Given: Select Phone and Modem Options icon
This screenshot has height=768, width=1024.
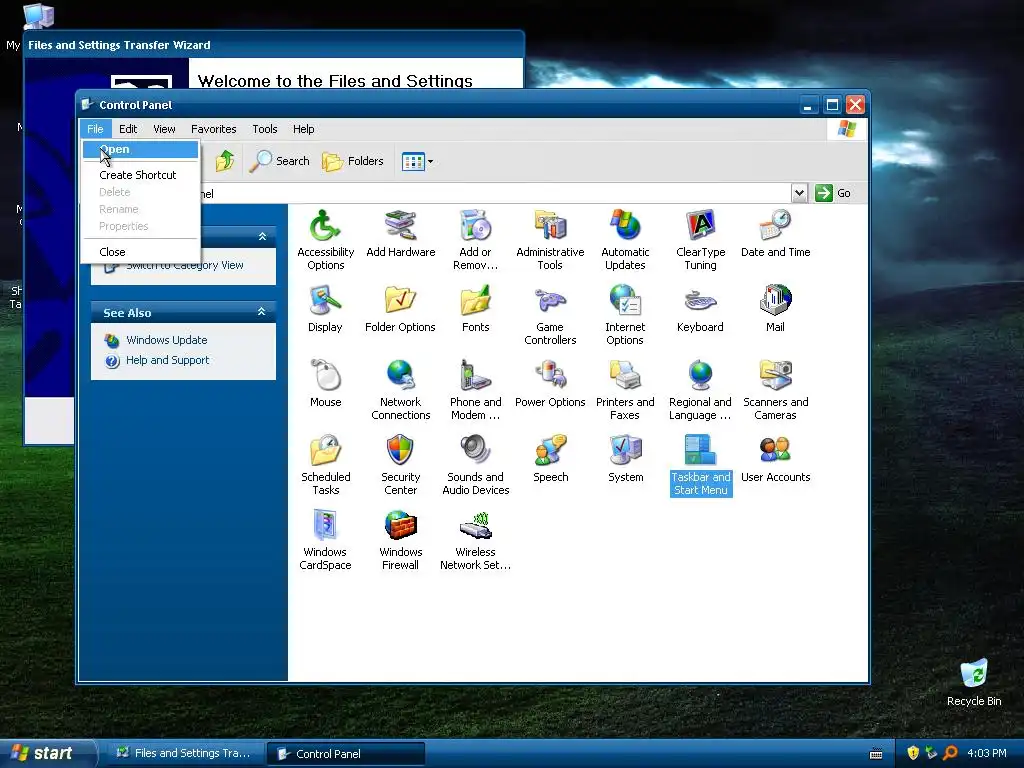Looking at the screenshot, I should 475,389.
